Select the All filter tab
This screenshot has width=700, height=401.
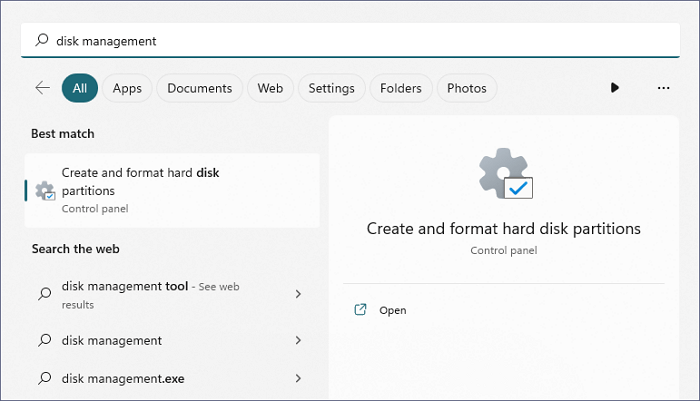[79, 88]
